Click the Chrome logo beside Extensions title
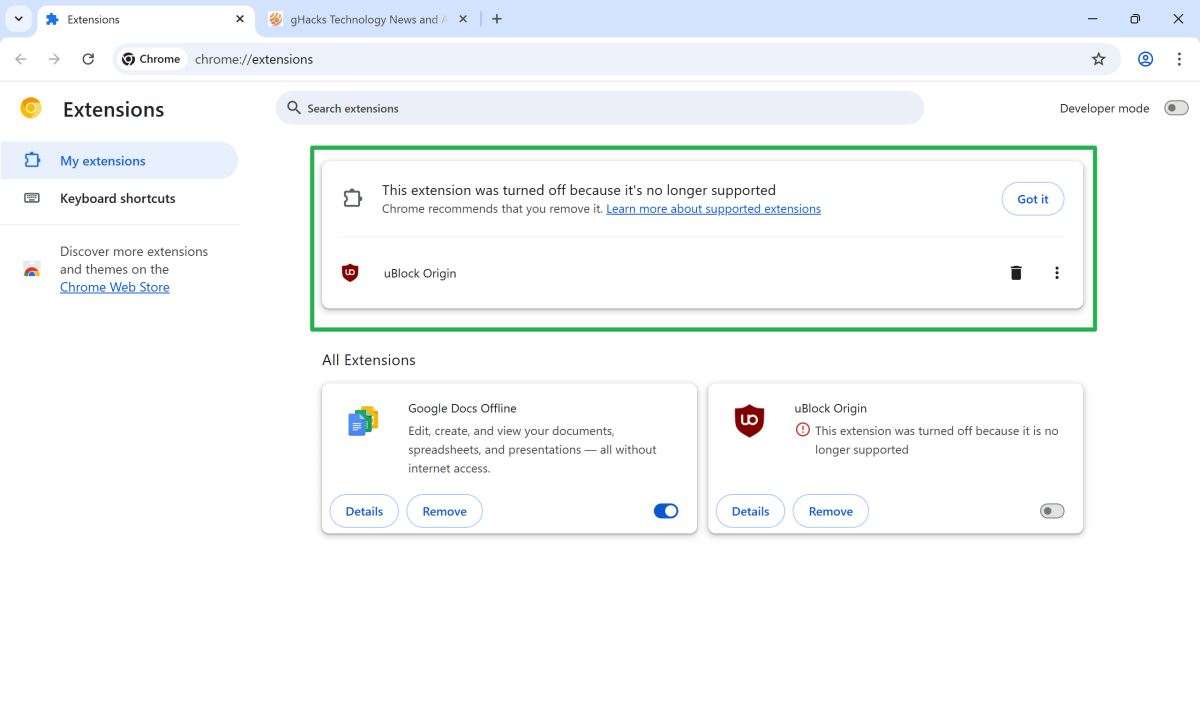The width and height of the screenshot is (1200, 705). click(31, 108)
